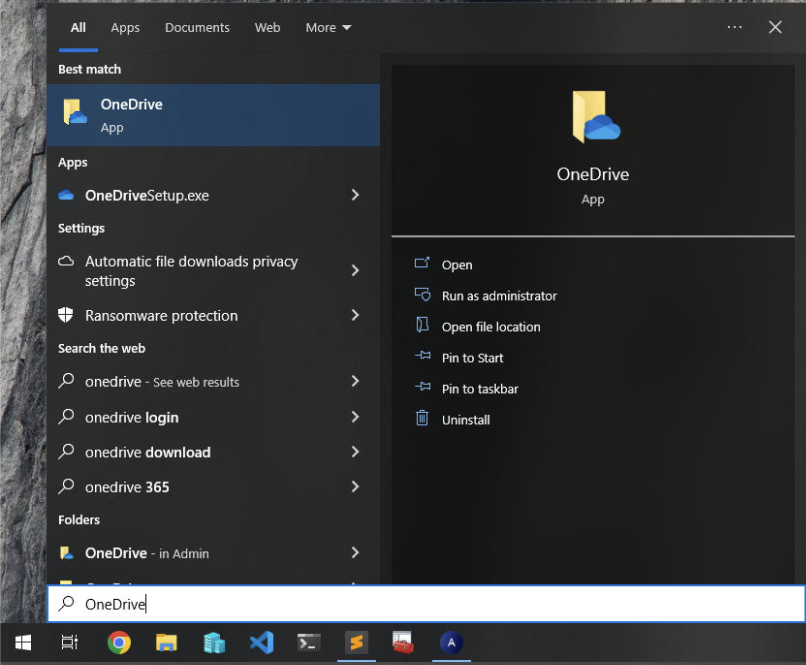
Task: Click the Open file location icon
Action: (x=422, y=325)
